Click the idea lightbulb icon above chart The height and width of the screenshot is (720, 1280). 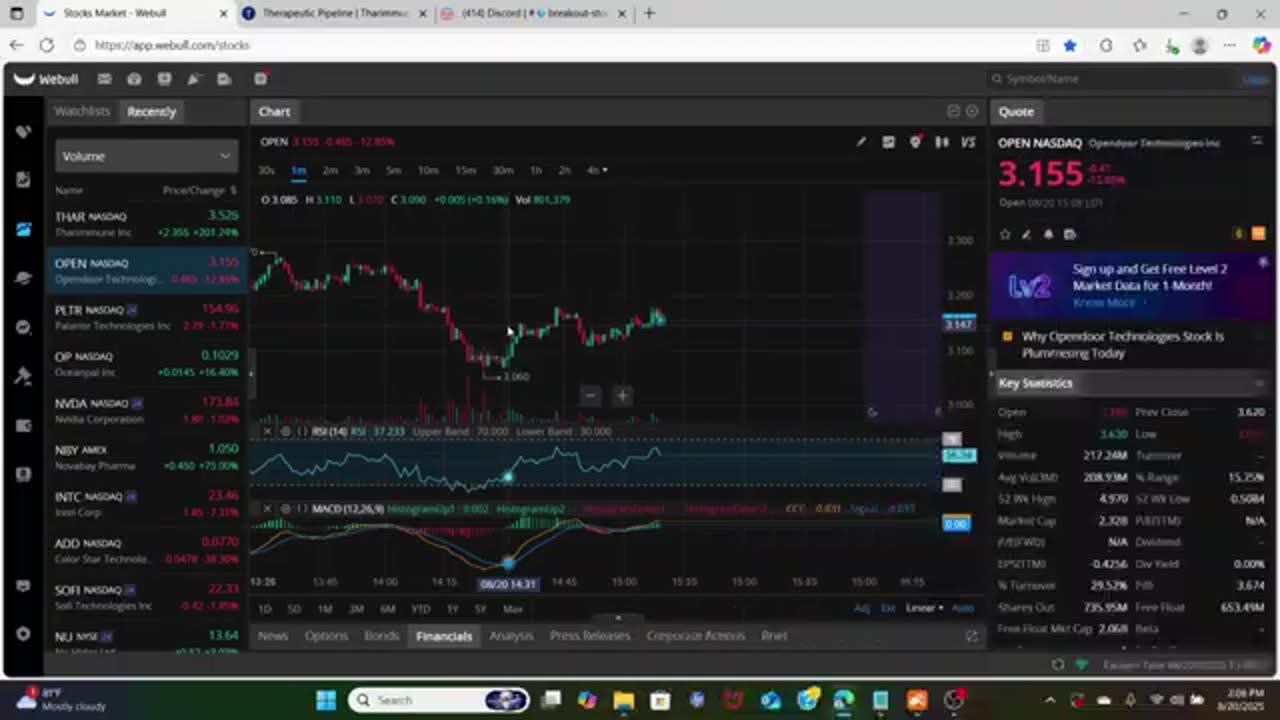tap(915, 142)
